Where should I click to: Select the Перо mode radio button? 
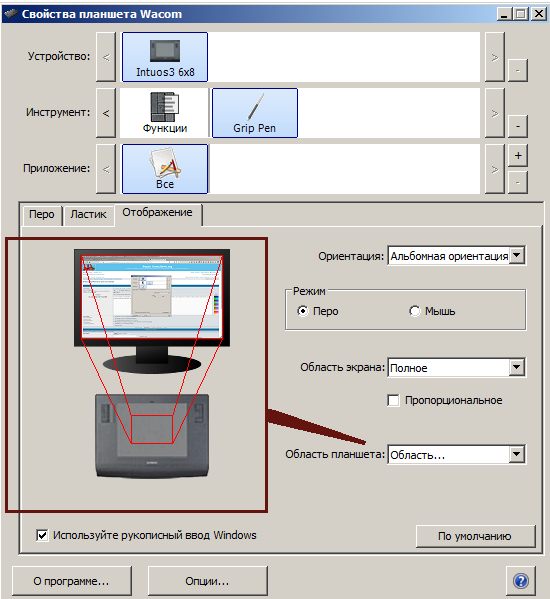pos(302,311)
